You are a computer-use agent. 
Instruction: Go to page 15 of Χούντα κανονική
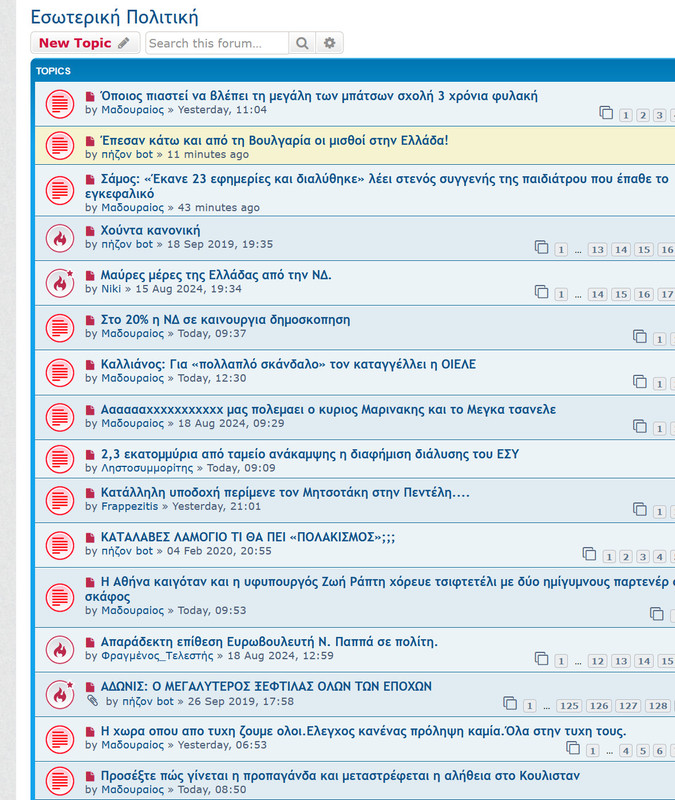(x=644, y=249)
